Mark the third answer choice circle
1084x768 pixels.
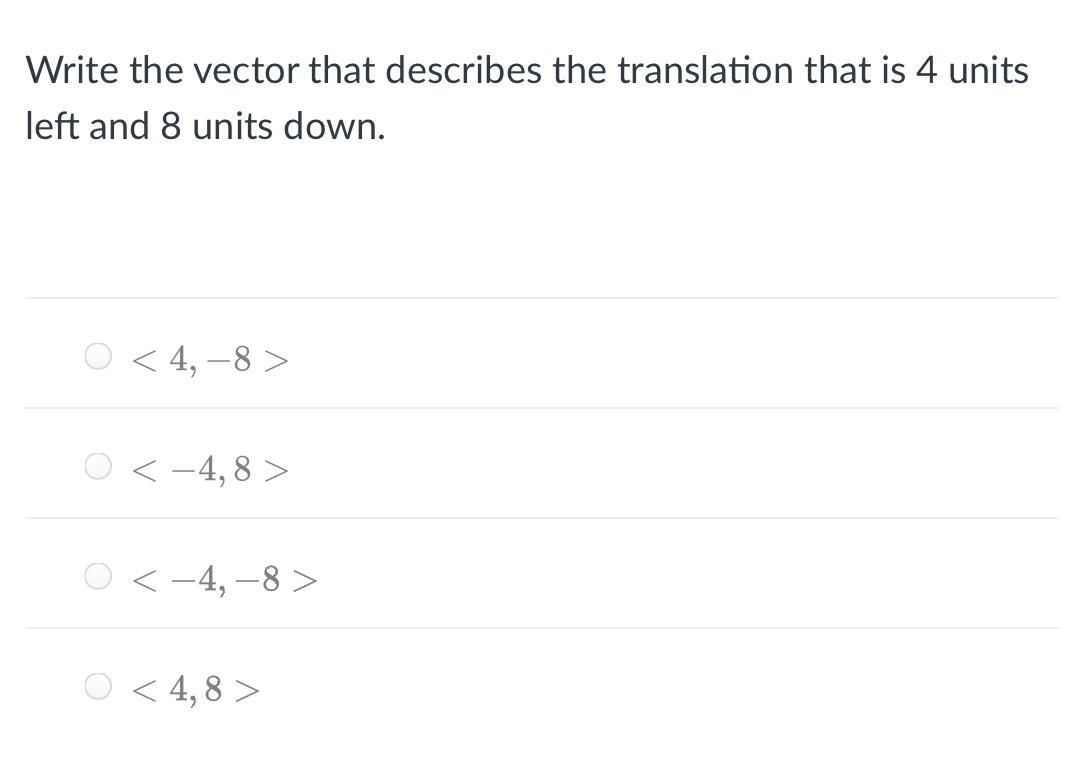pyautogui.click(x=98, y=577)
